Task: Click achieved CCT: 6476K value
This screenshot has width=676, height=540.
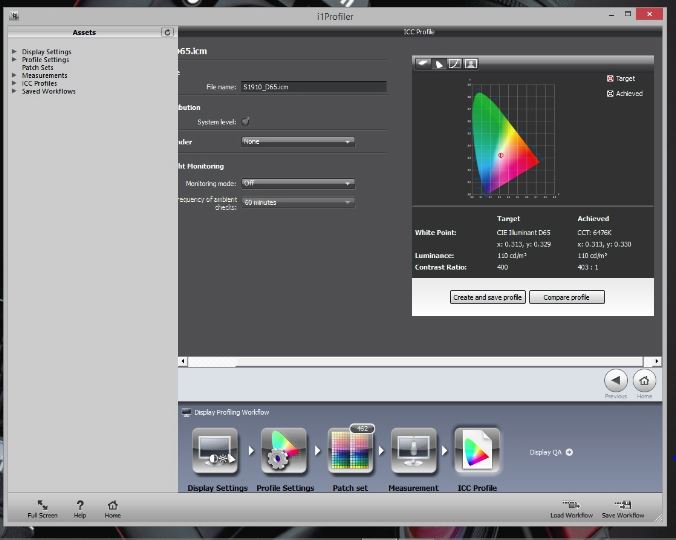Action: pos(595,232)
